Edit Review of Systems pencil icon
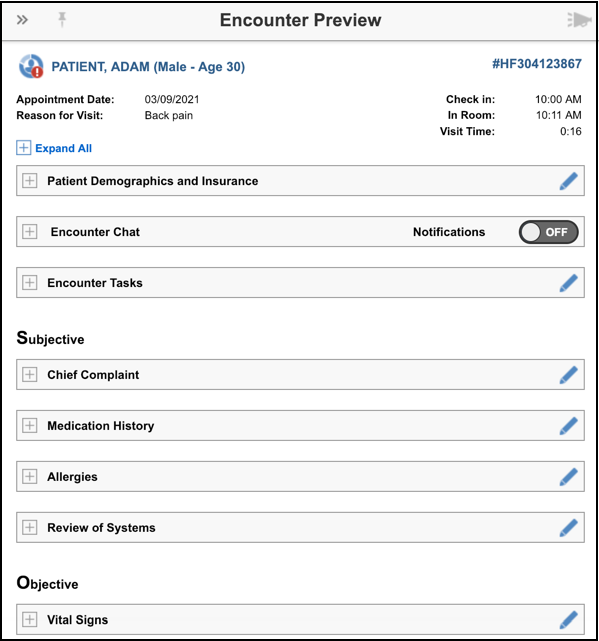The image size is (599, 641). pos(568,528)
